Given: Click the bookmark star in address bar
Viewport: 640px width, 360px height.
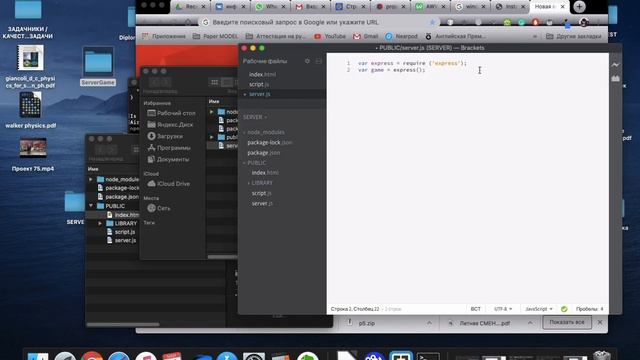Looking at the screenshot, I should 432,22.
